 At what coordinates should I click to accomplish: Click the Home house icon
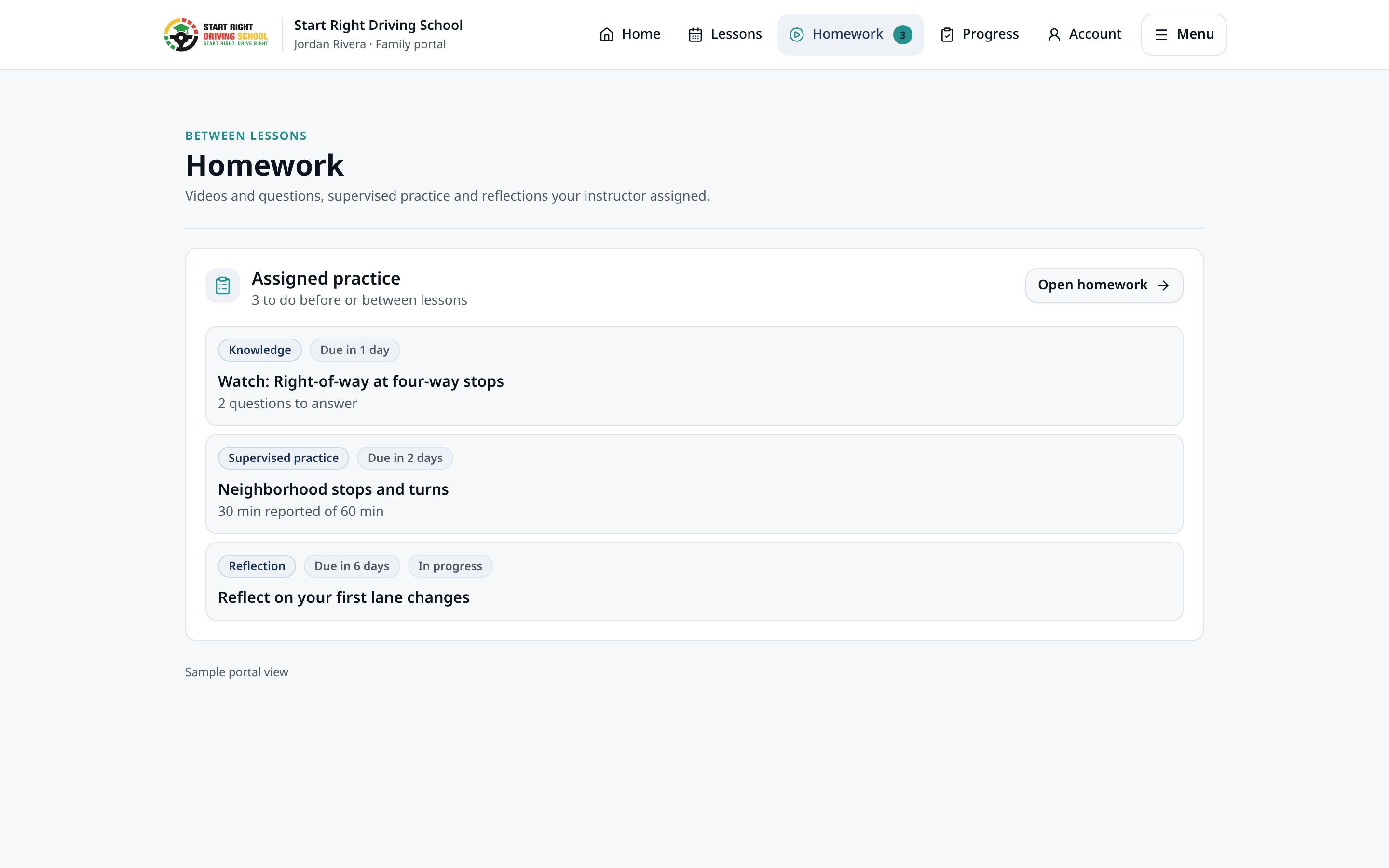[607, 34]
